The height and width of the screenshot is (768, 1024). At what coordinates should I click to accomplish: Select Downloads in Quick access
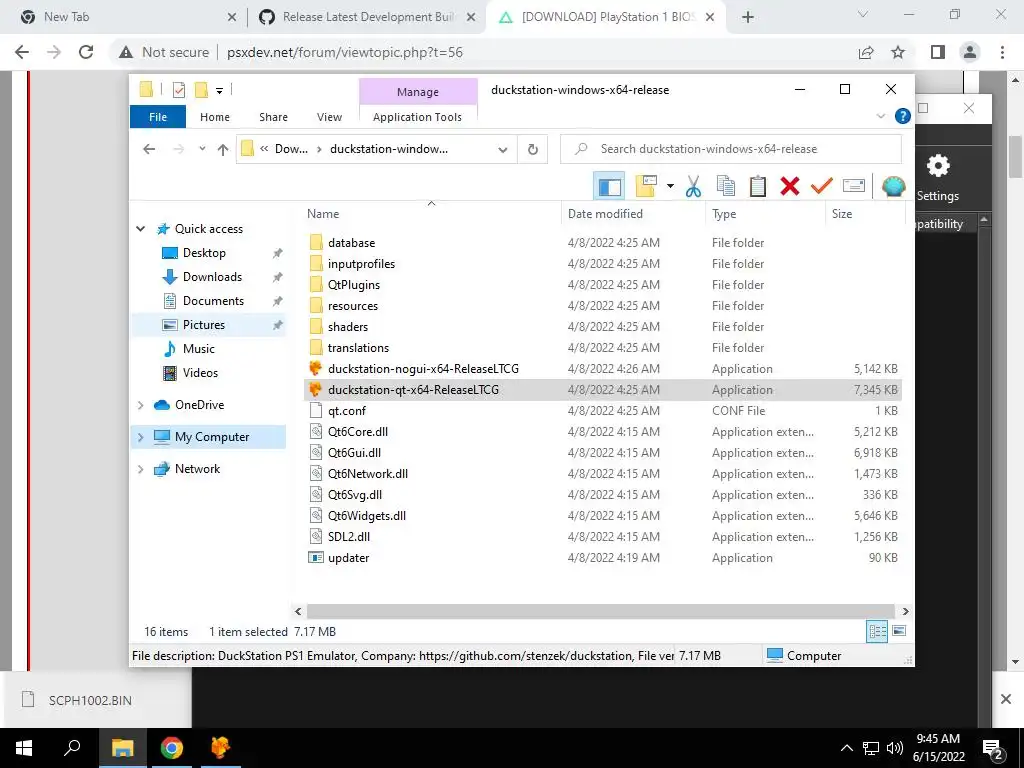212,277
